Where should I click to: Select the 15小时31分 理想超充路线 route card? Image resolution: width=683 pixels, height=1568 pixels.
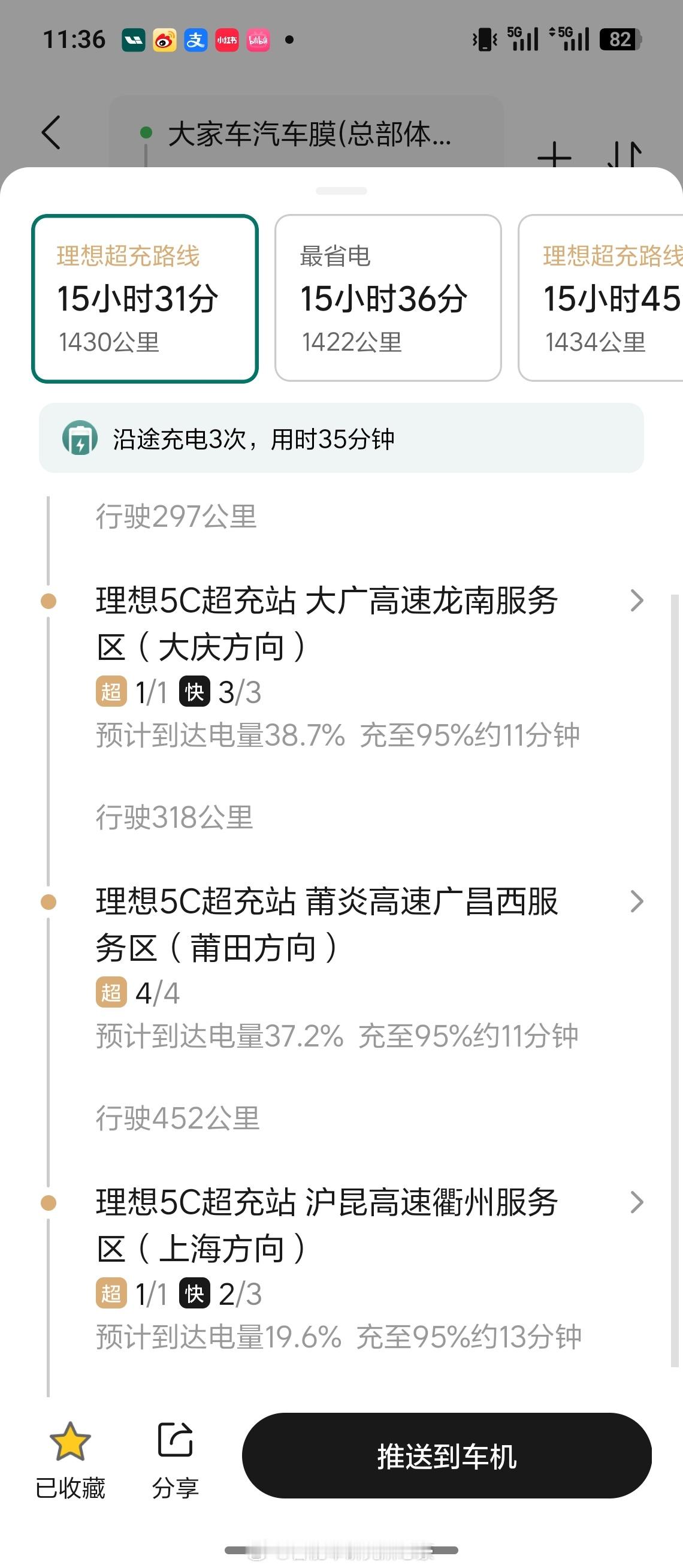tap(145, 298)
